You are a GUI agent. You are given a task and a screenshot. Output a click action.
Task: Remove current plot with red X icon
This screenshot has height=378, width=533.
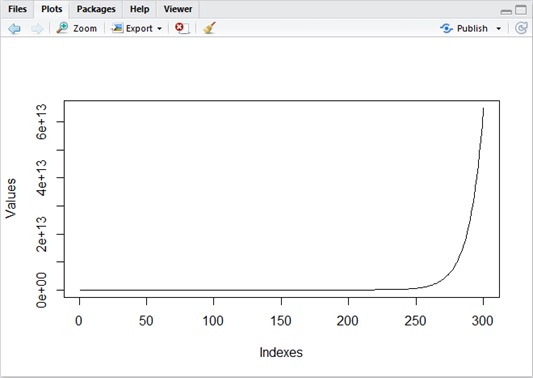[182, 28]
